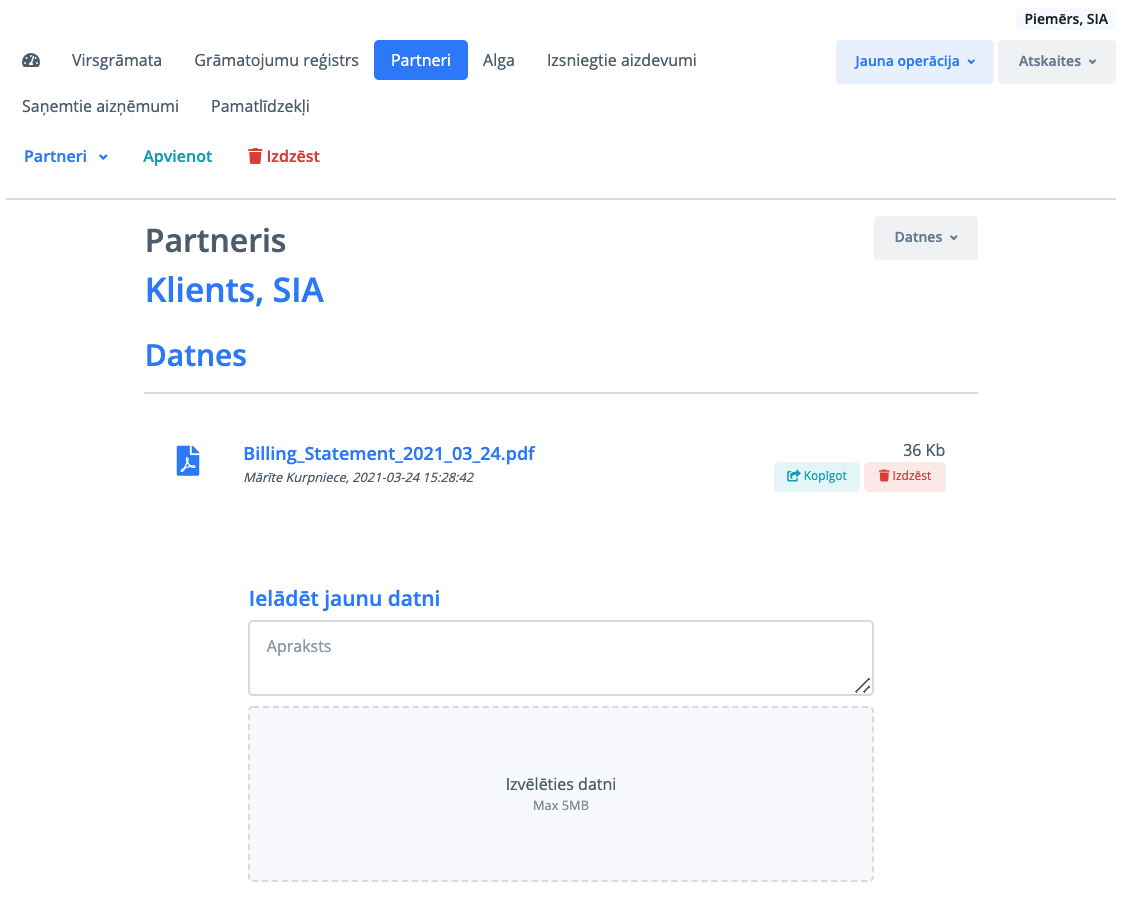Click the Apraksts description field
This screenshot has height=906, width=1128.
tap(560, 657)
